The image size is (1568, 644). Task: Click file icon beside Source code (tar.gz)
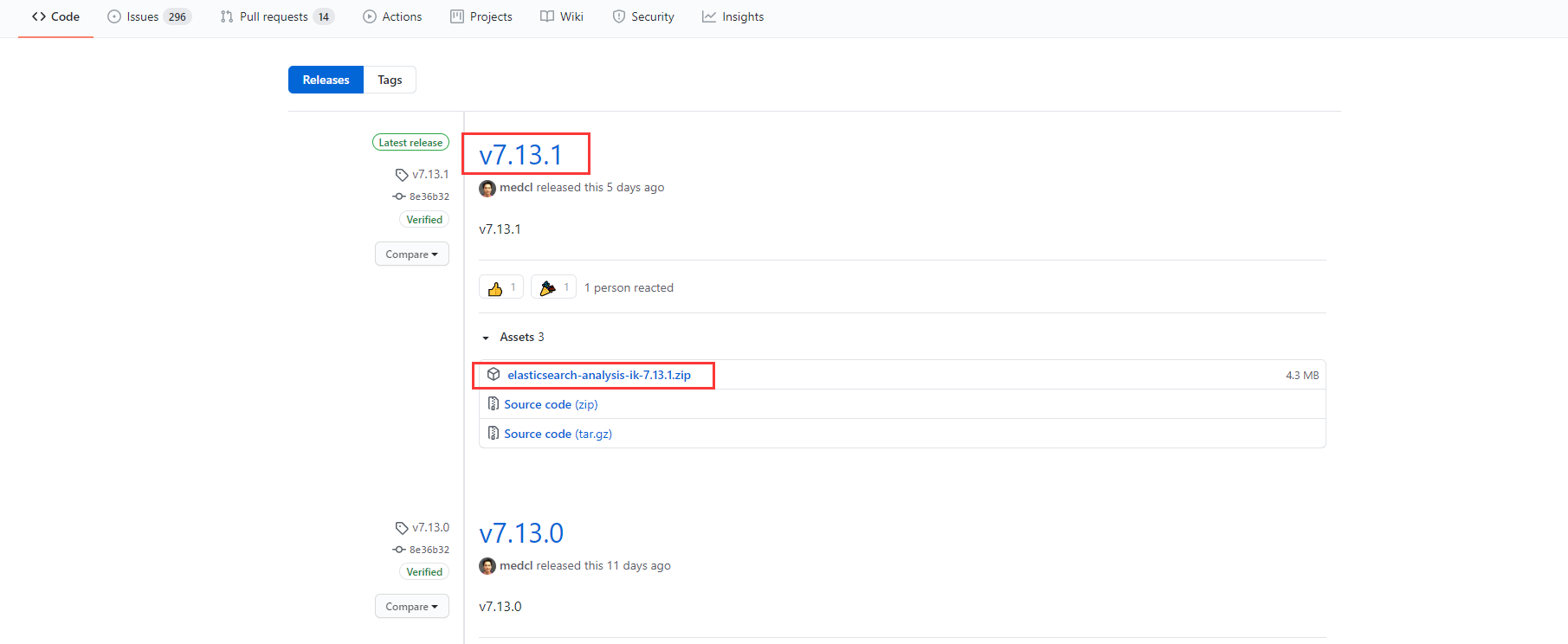tap(494, 433)
